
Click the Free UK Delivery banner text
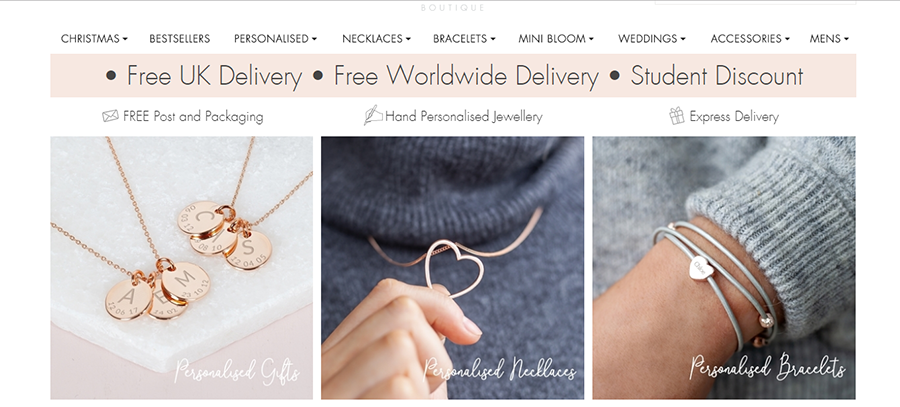pyautogui.click(x=214, y=76)
